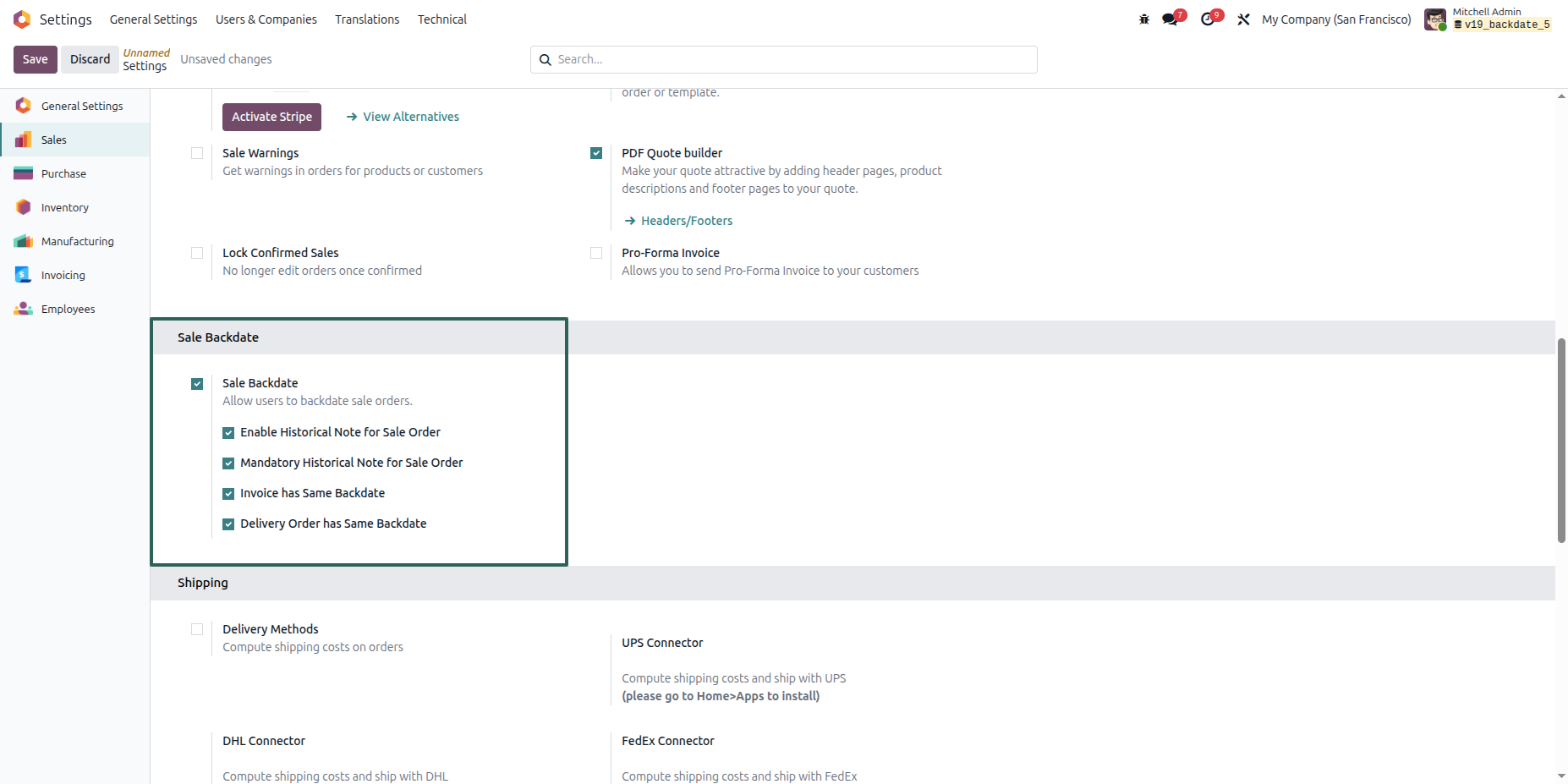Click the UPS Connector label

(662, 643)
